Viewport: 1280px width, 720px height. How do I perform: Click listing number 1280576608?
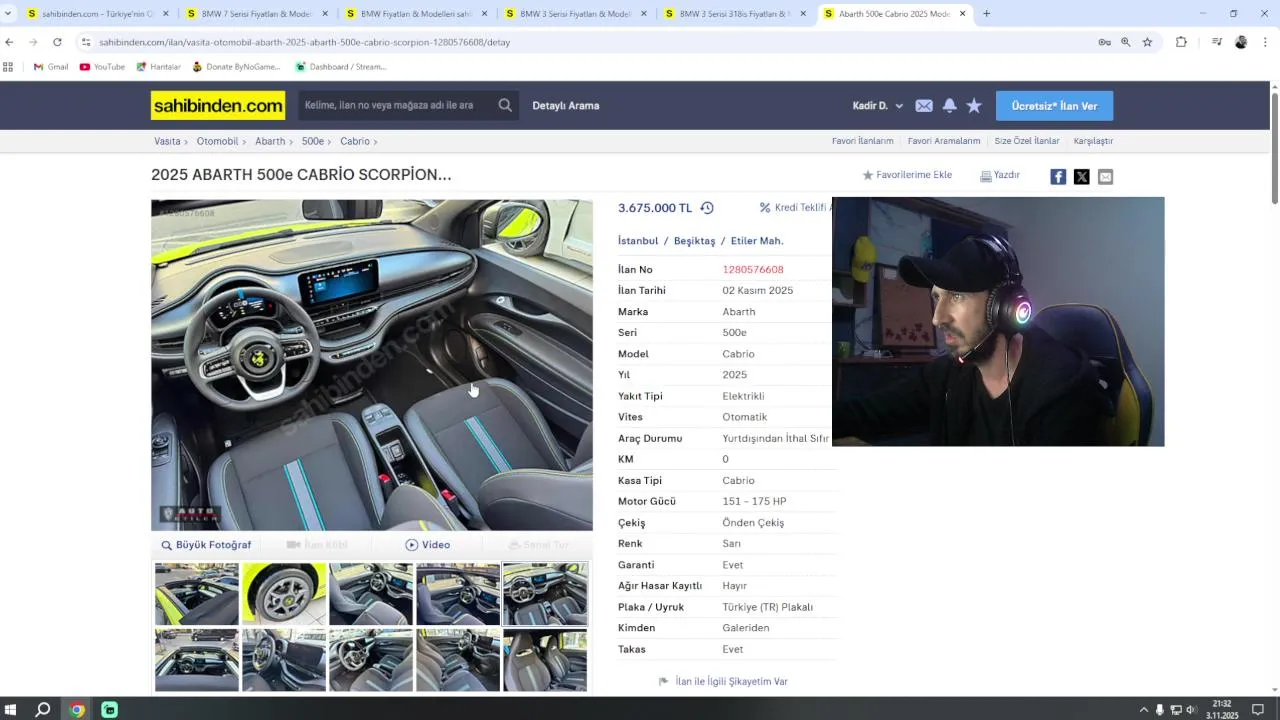[753, 270]
